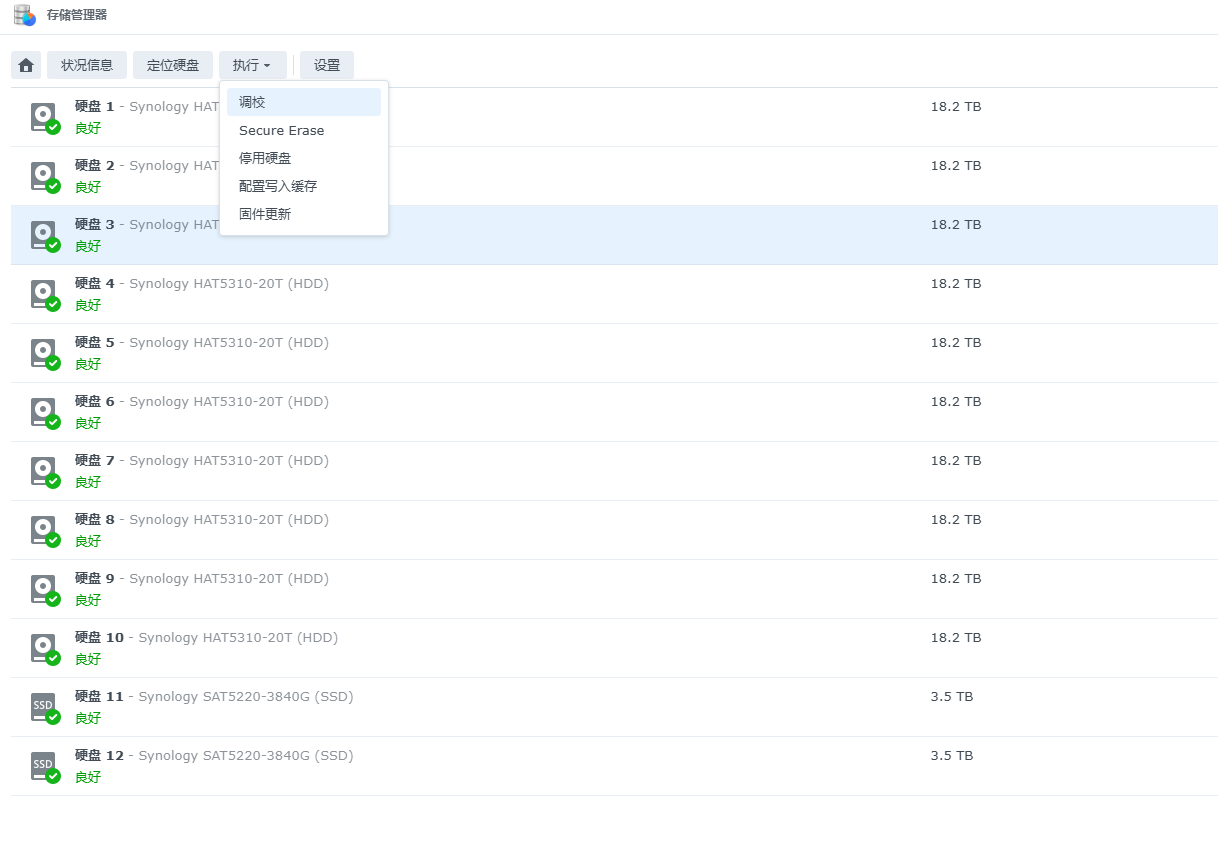Select 硬盘 11 Synology SAT5220-3840G row label

click(214, 697)
